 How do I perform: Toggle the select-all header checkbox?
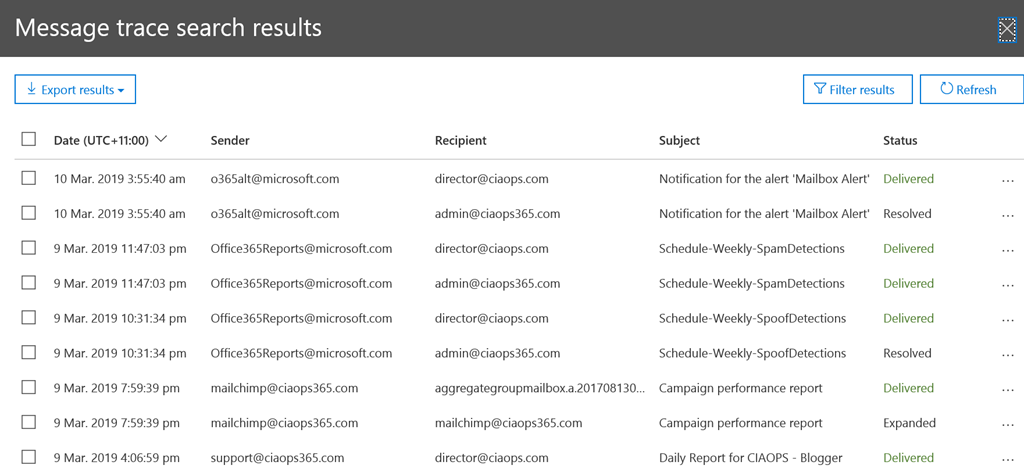point(28,140)
